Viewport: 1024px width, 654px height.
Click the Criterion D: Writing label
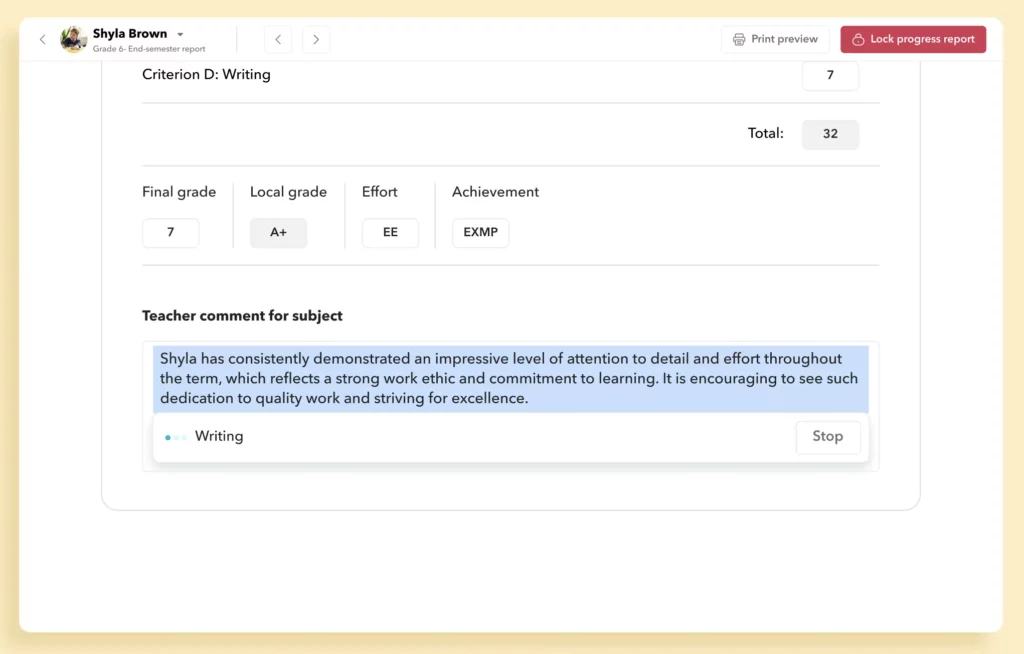point(206,75)
